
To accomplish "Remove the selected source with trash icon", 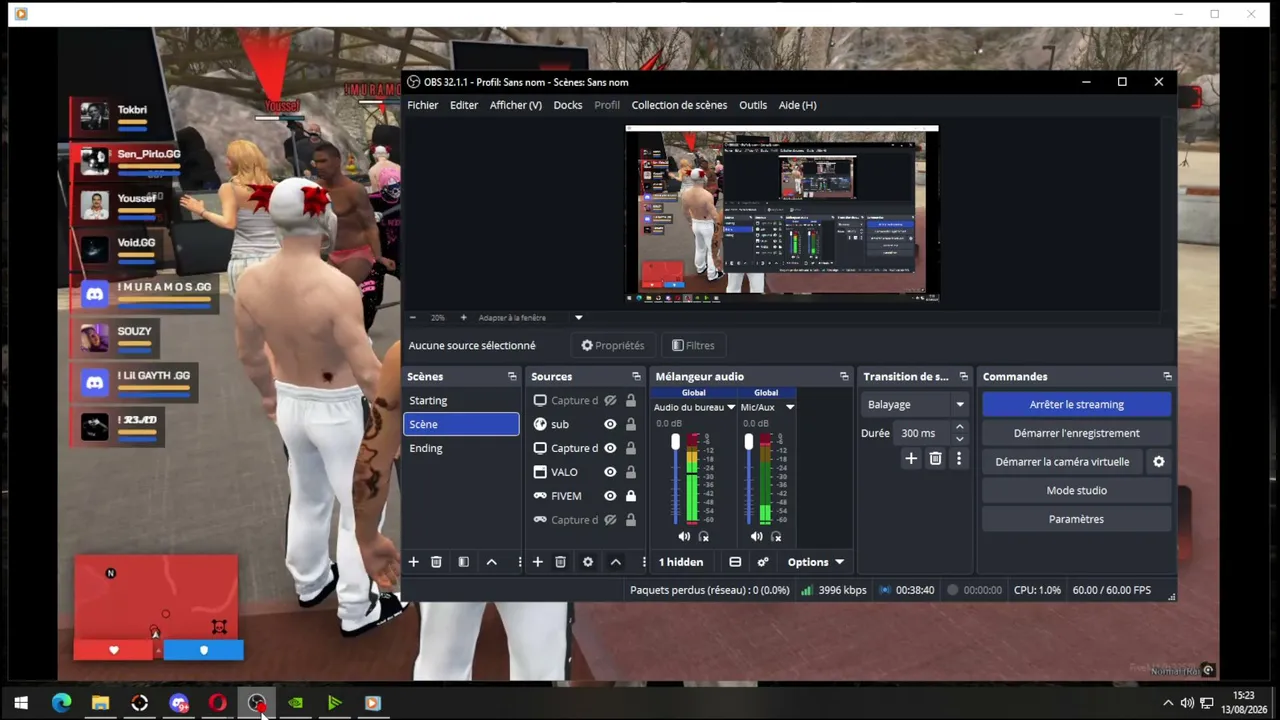I will point(560,562).
